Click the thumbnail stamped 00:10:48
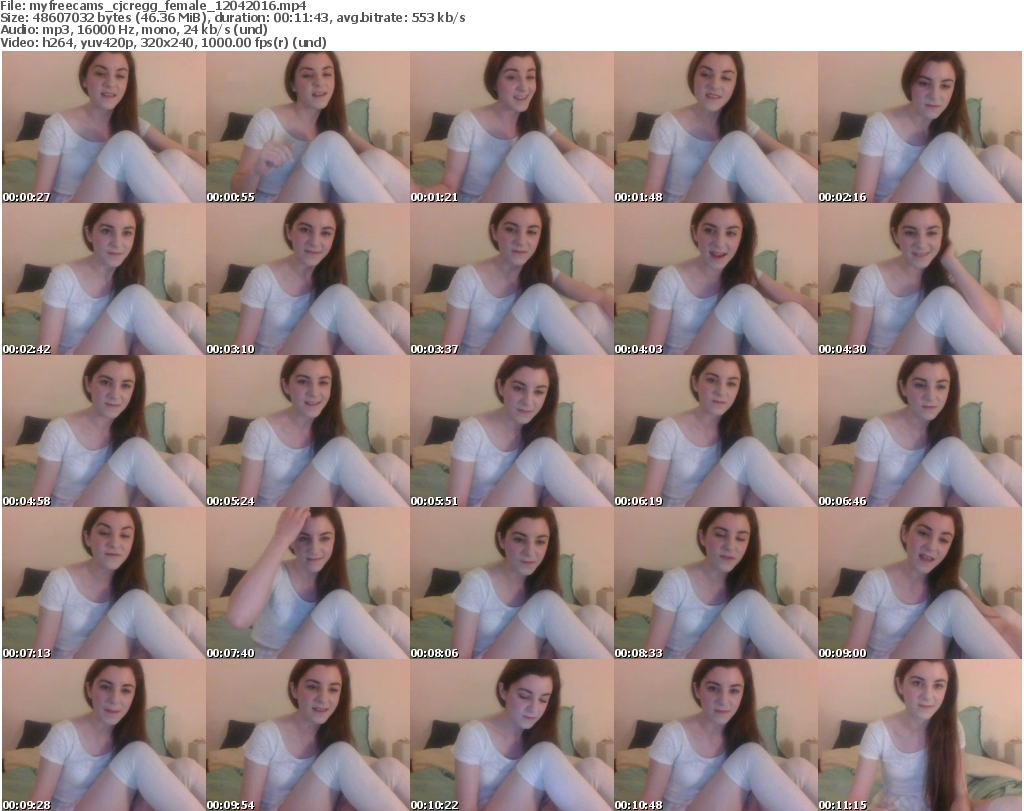Screen dimensions: 1024x811 (716, 735)
